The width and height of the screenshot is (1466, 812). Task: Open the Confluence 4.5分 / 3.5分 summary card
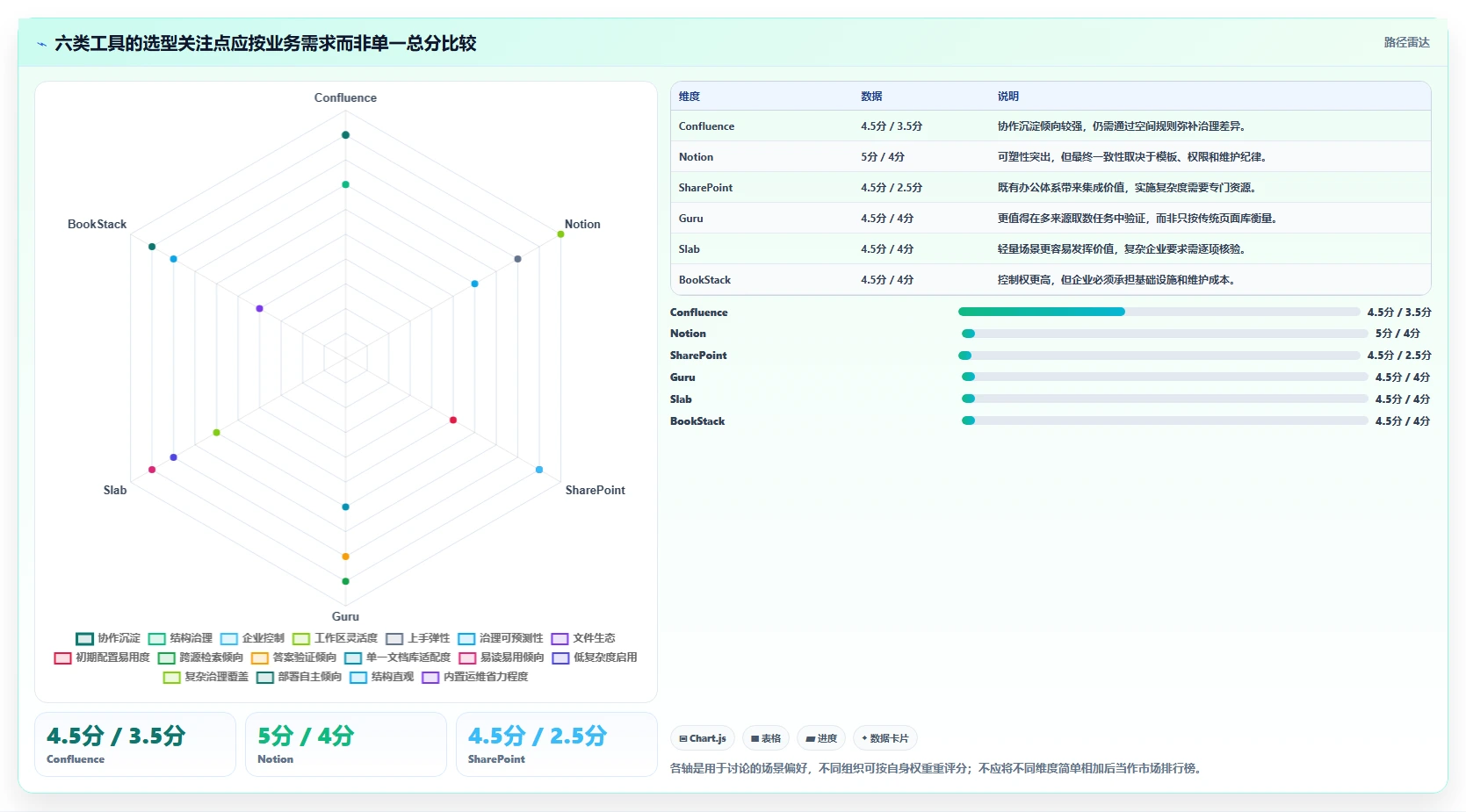tap(135, 744)
